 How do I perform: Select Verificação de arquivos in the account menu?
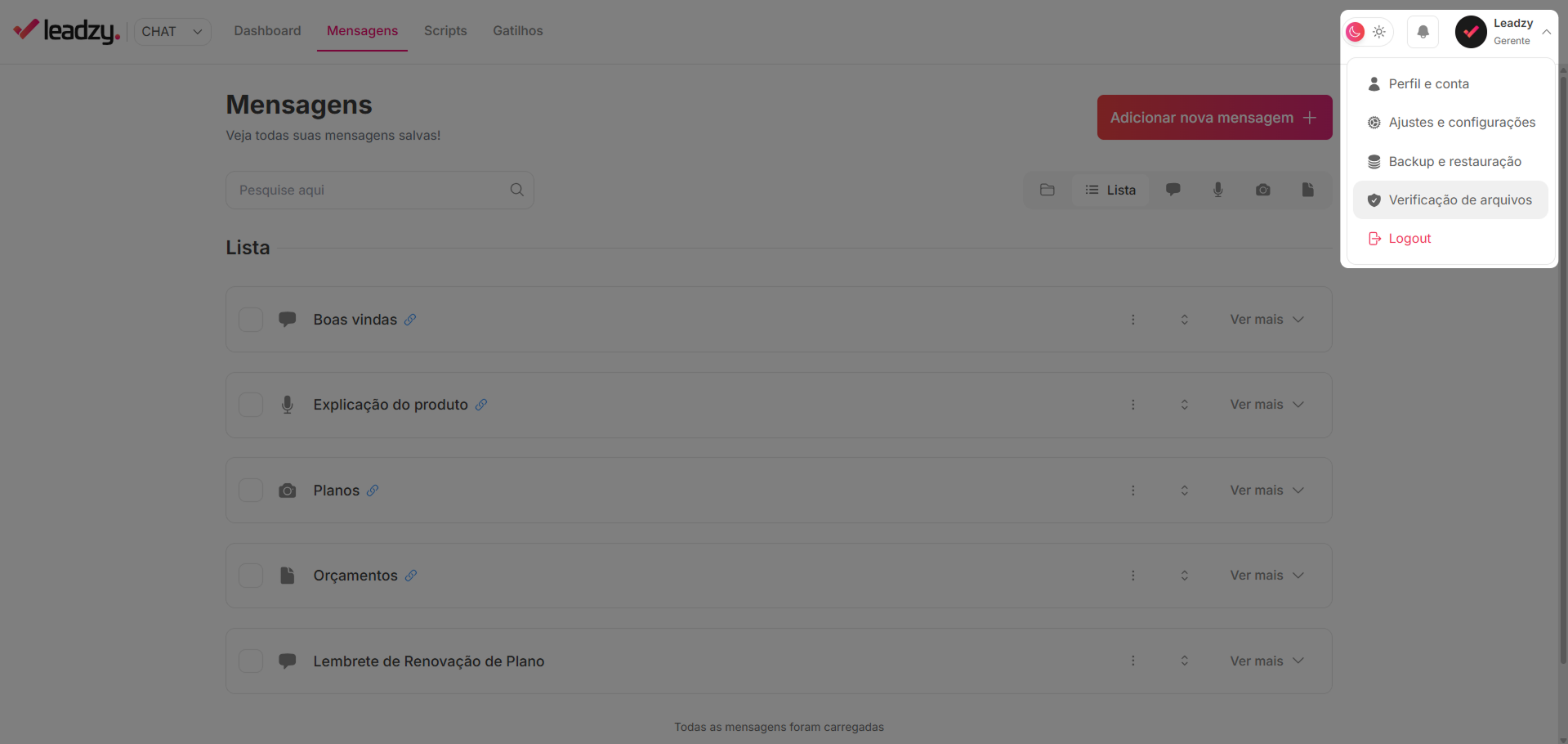click(x=1461, y=199)
